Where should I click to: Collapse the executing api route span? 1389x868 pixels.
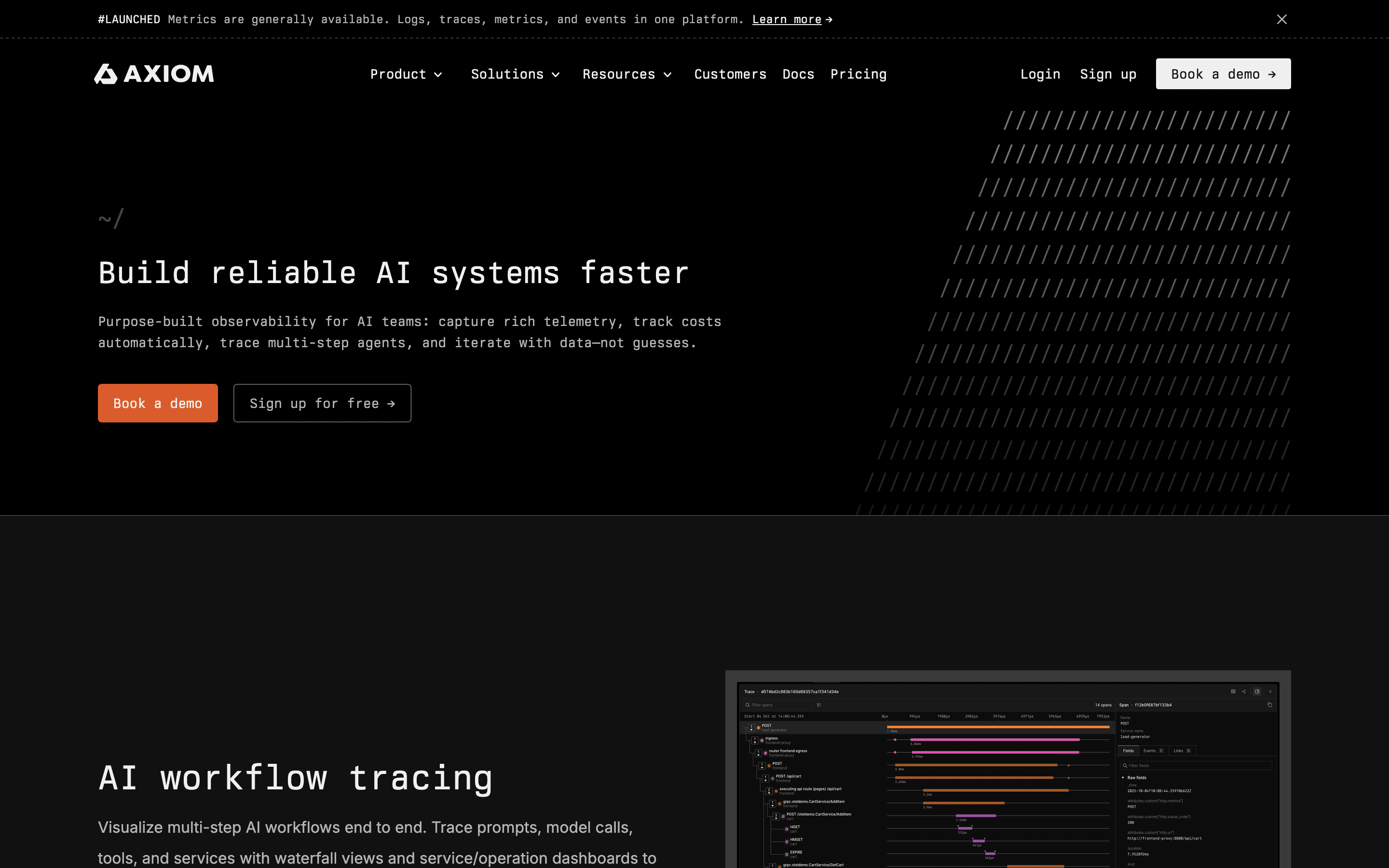[769, 791]
